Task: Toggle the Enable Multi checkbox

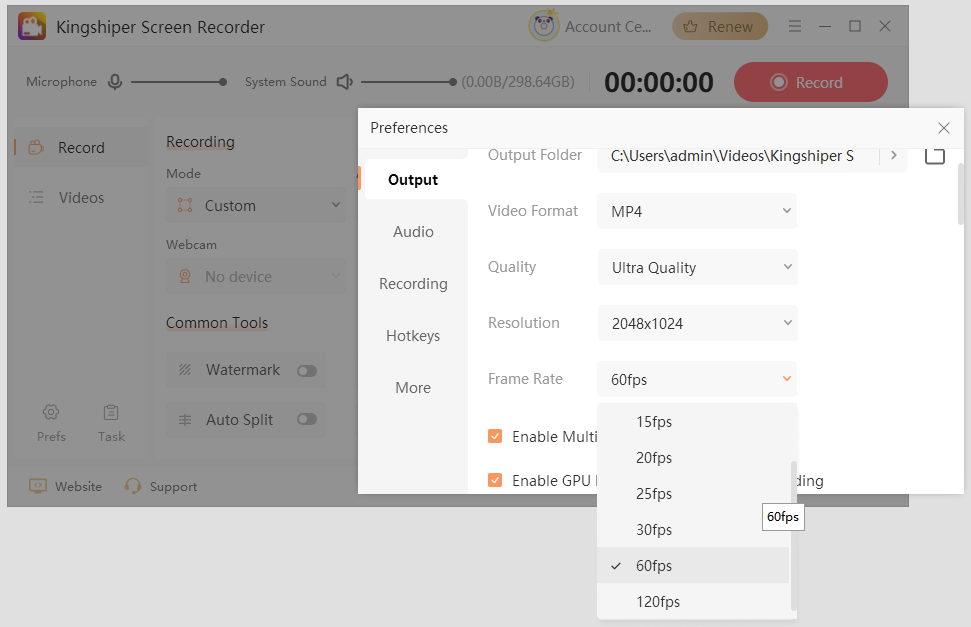Action: pos(495,436)
